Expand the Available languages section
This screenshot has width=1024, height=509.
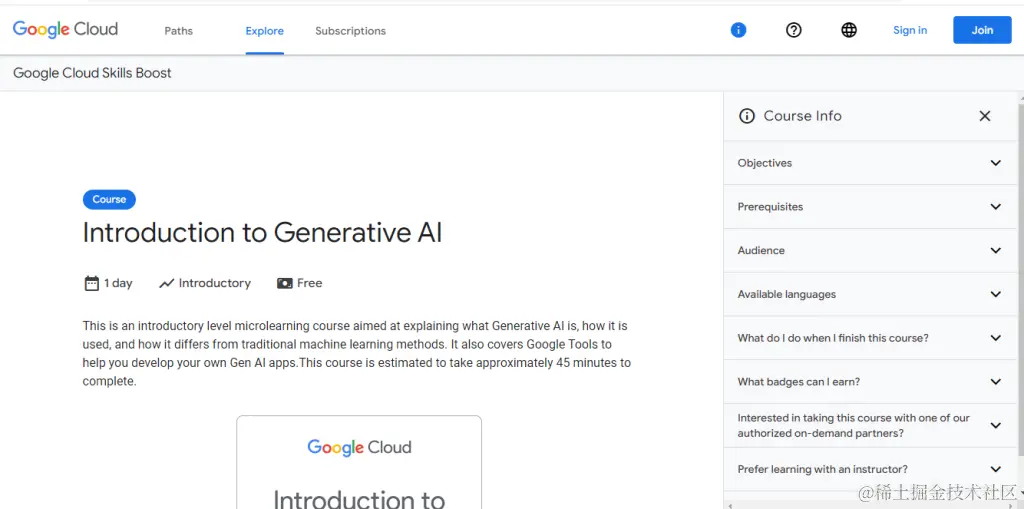pos(870,294)
